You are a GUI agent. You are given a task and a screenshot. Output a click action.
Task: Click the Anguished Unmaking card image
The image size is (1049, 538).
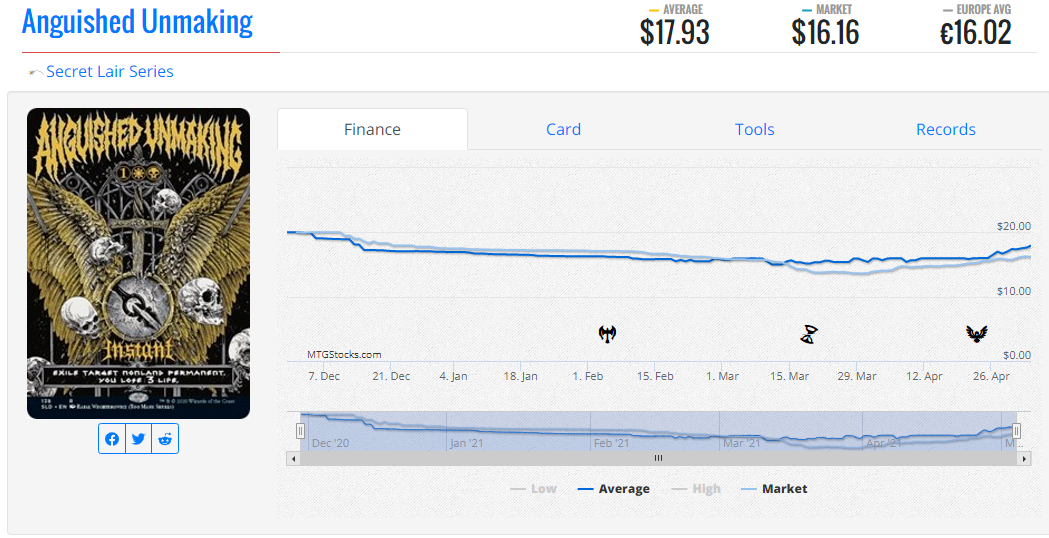138,263
